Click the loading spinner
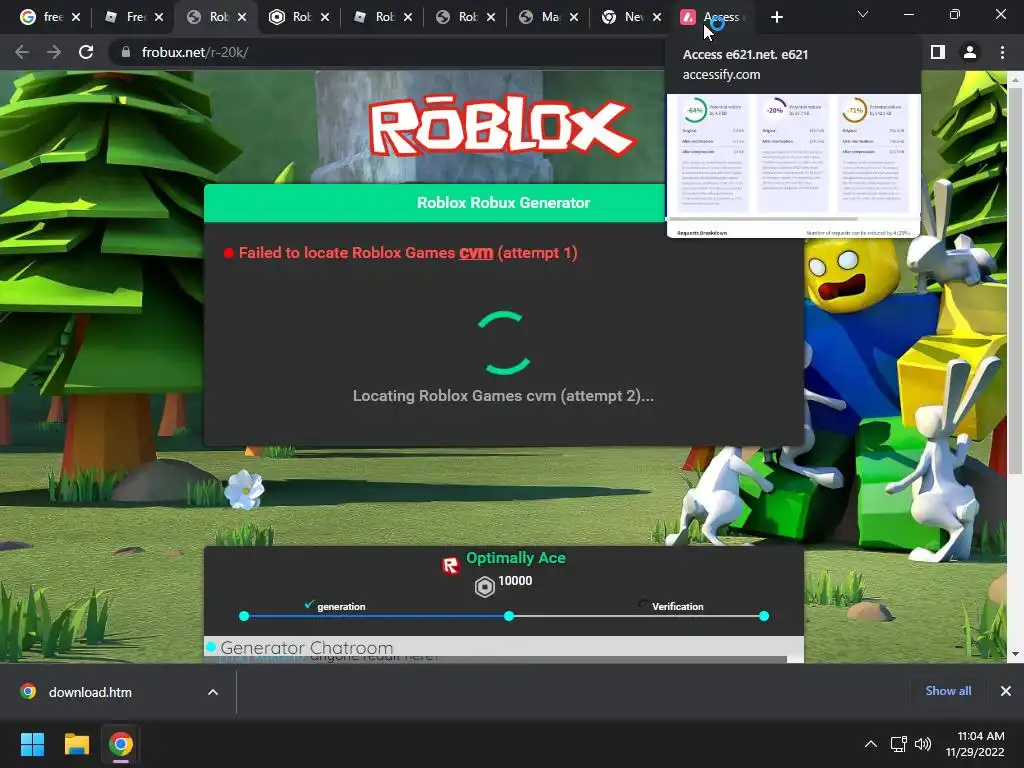The height and width of the screenshot is (768, 1024). [504, 344]
